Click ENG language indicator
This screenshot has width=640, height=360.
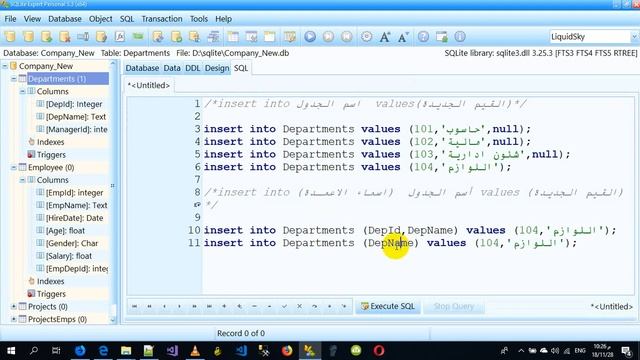click(580, 351)
